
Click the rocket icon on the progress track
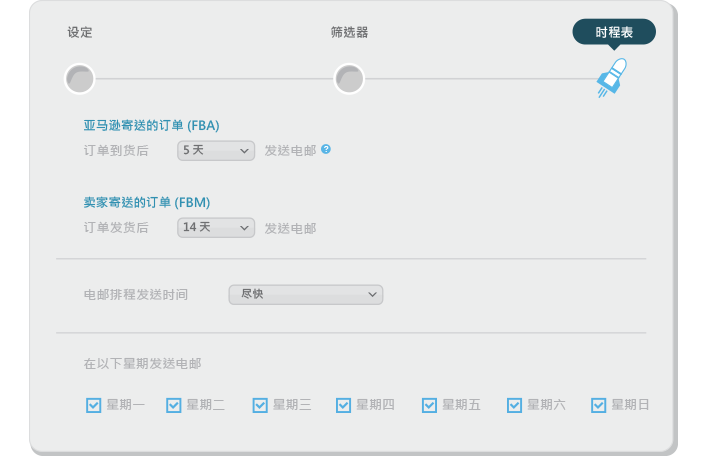click(x=611, y=77)
